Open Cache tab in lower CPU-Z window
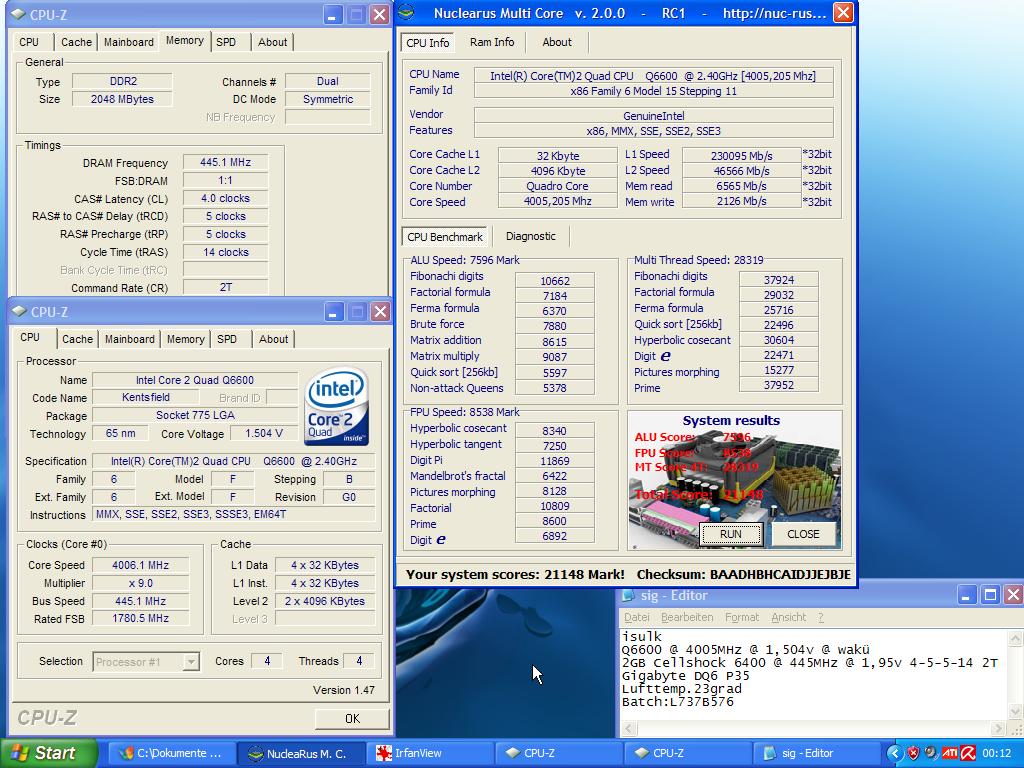Image resolution: width=1024 pixels, height=768 pixels. [x=77, y=340]
